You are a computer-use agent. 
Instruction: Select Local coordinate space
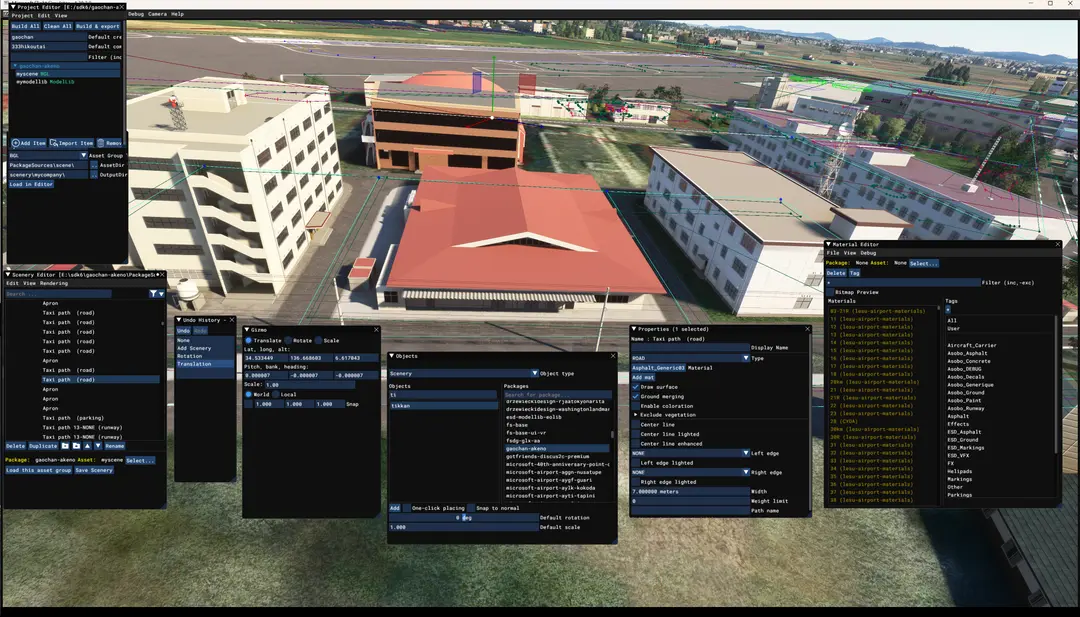tap(276, 395)
